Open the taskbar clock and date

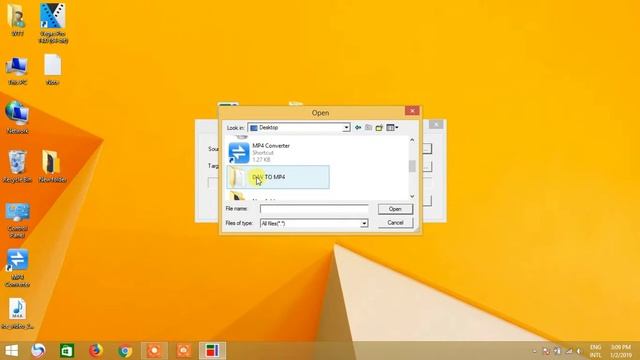[x=621, y=351]
